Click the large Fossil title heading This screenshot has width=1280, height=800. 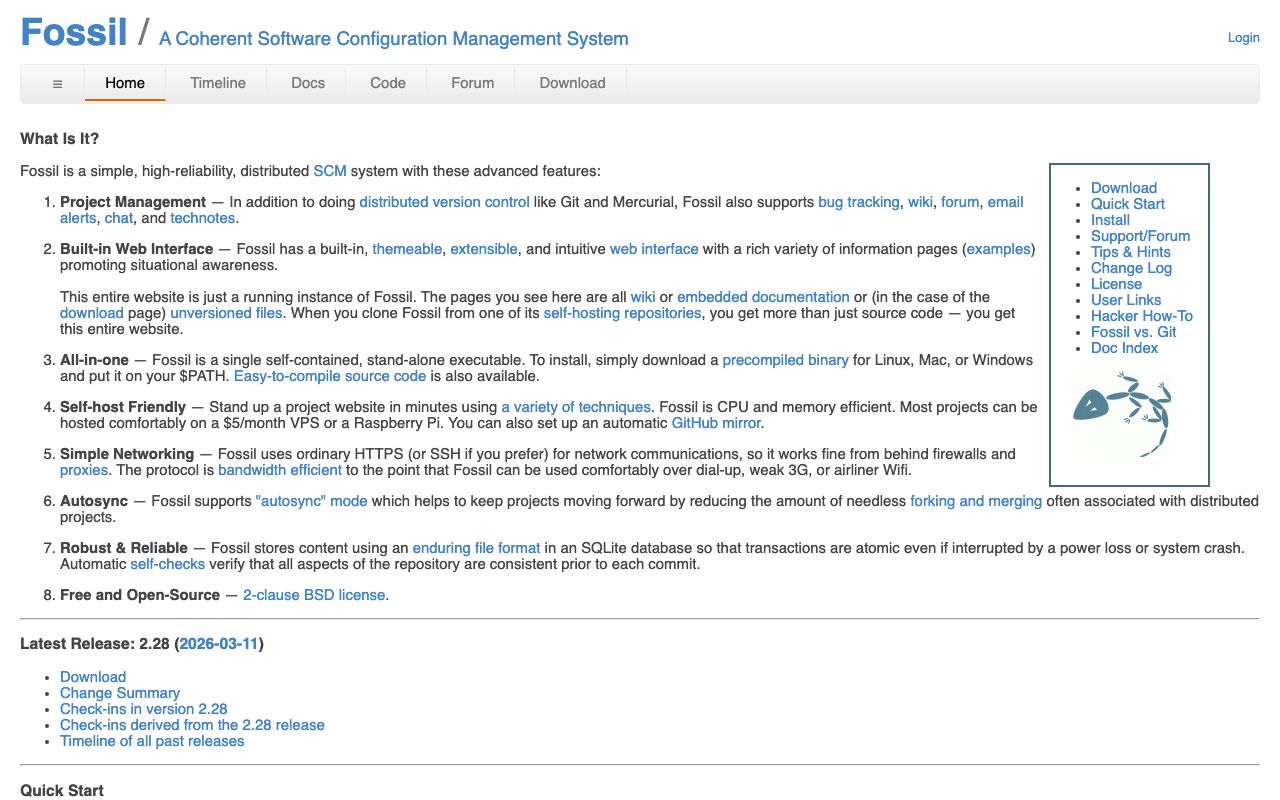pyautogui.click(x=74, y=32)
